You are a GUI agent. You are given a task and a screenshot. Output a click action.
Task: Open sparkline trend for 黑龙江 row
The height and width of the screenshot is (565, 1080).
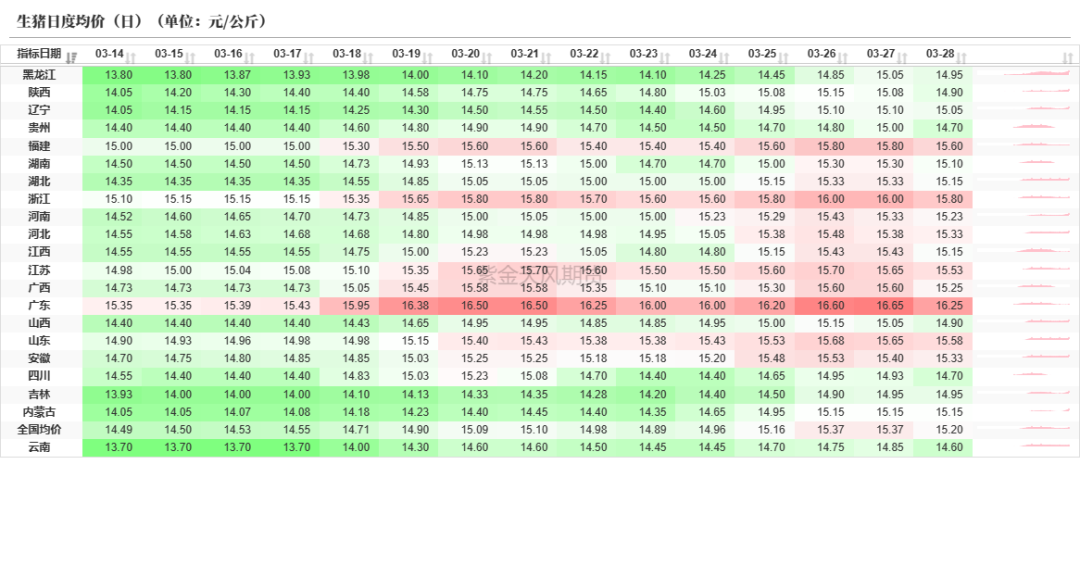coord(1025,74)
